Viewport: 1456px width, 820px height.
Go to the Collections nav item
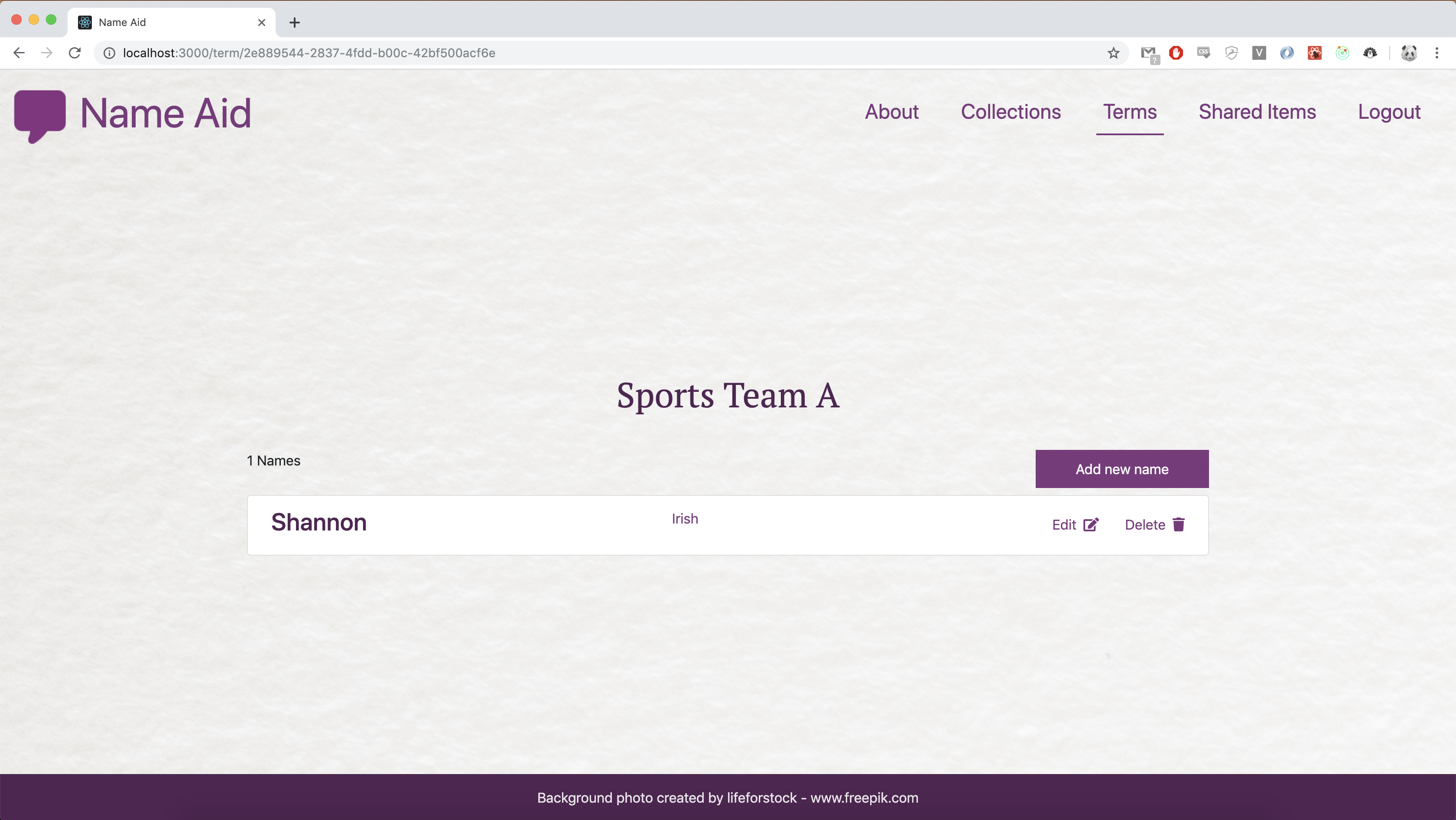coord(1011,112)
